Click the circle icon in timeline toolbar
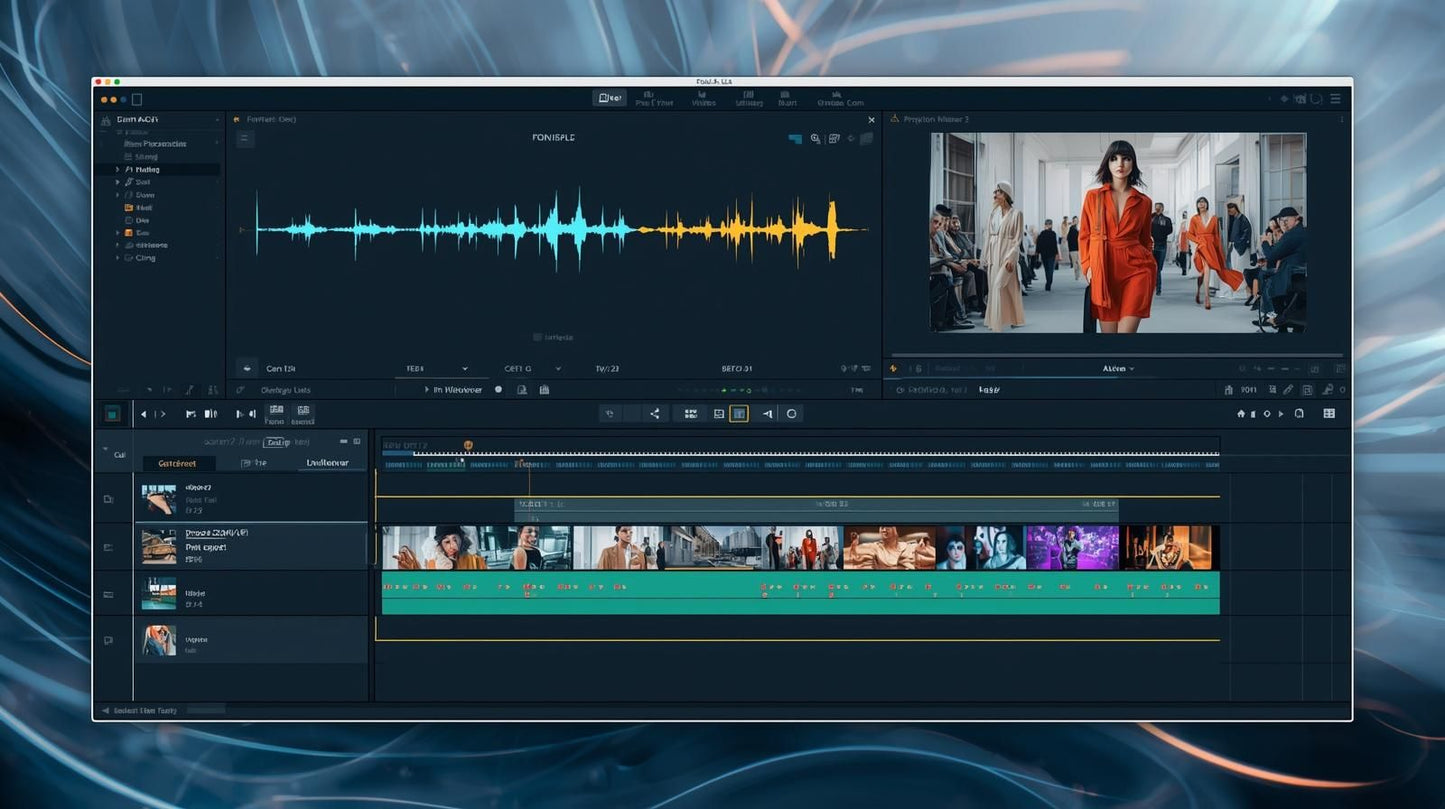This screenshot has height=809, width=1445. point(791,413)
